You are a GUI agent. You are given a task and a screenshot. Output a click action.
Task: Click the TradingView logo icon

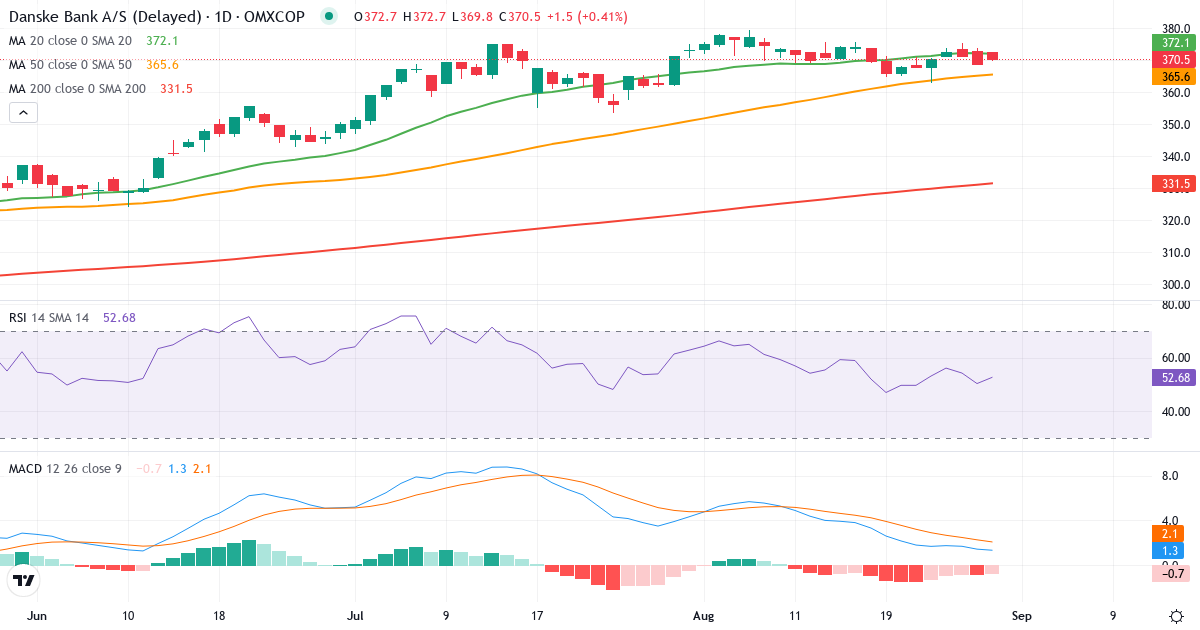pyautogui.click(x=24, y=579)
